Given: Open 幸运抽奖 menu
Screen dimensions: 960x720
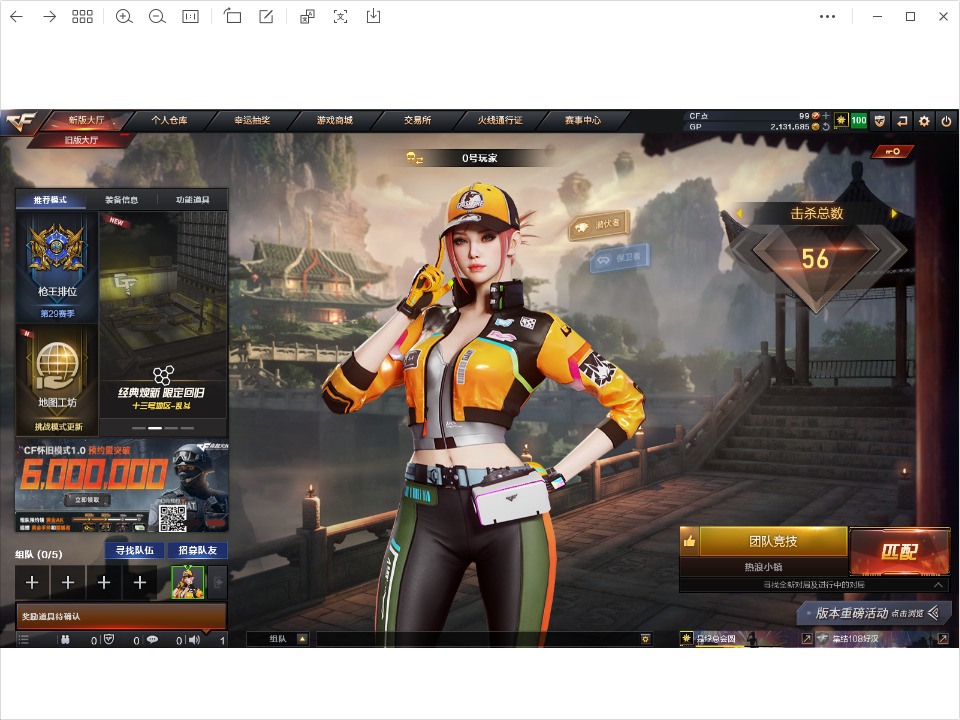Looking at the screenshot, I should 252,120.
